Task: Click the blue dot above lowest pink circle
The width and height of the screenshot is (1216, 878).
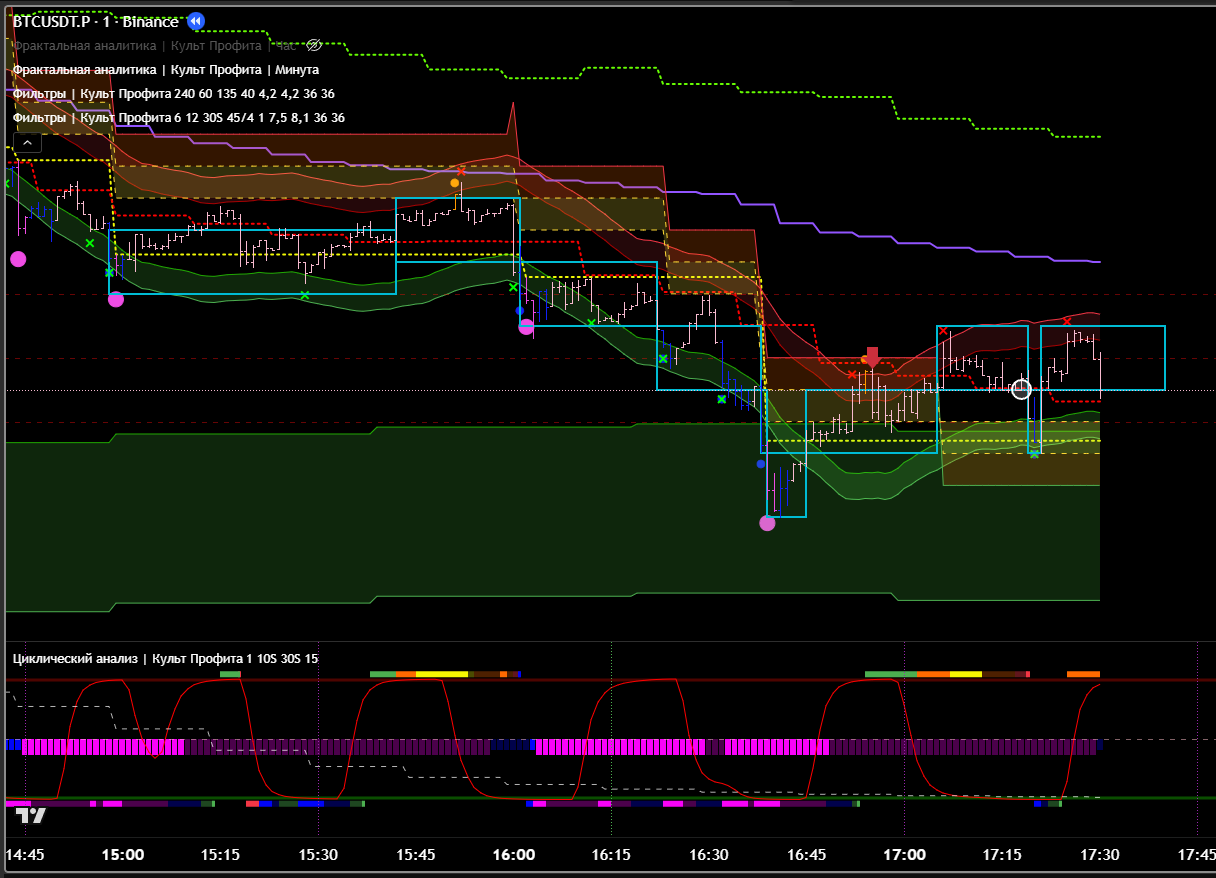Action: [760, 464]
